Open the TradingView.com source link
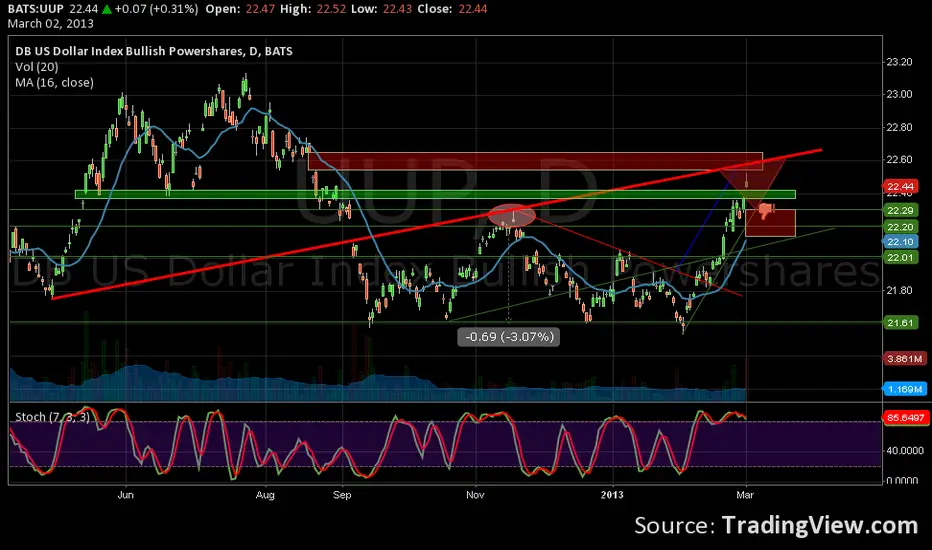This screenshot has width=932, height=550. [x=820, y=526]
